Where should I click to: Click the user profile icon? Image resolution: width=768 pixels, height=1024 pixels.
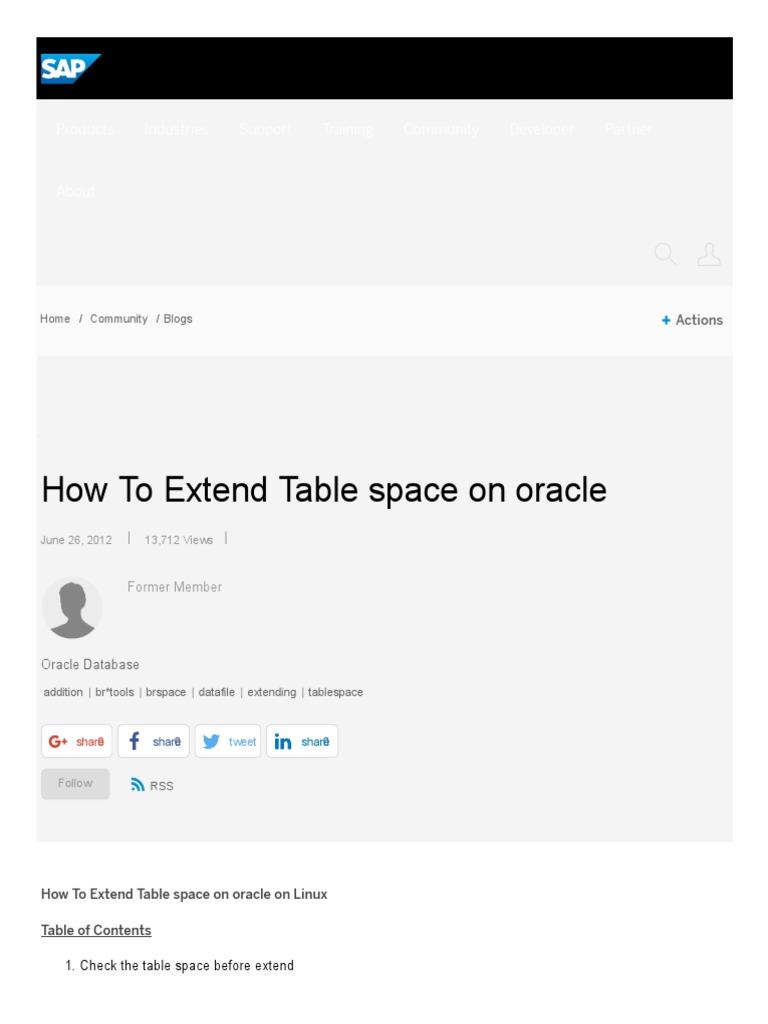(x=709, y=254)
